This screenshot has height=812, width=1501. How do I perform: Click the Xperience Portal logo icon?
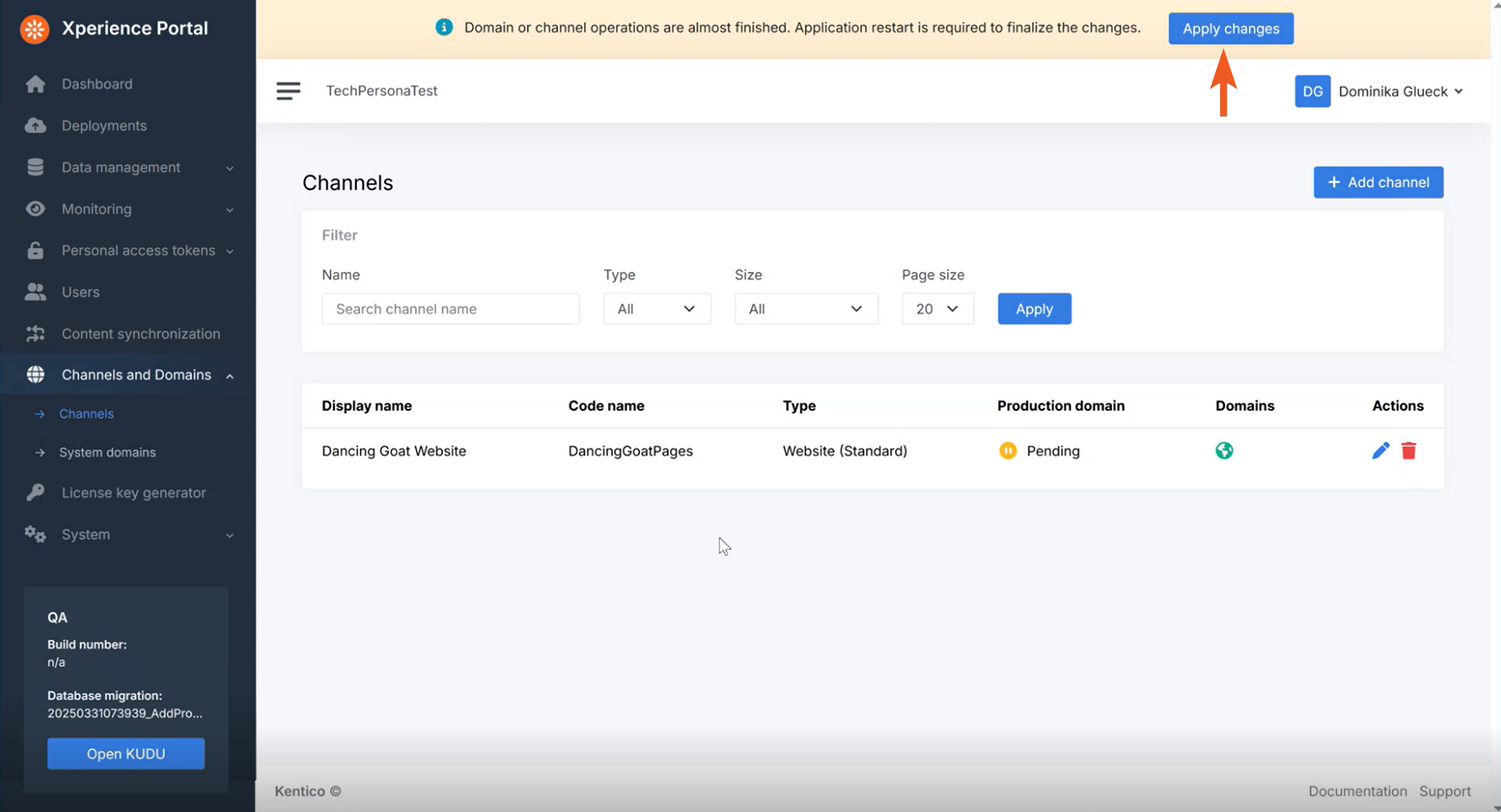click(x=34, y=28)
